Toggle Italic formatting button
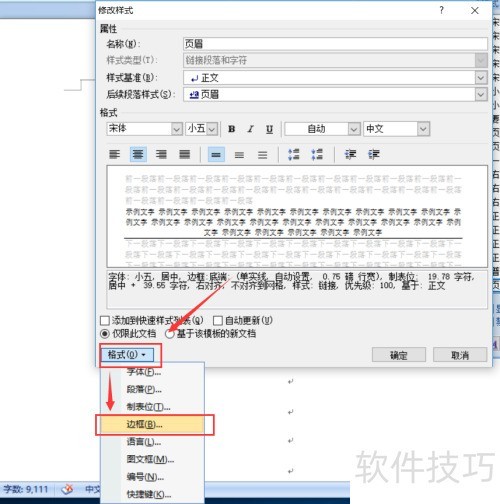The width and height of the screenshot is (500, 504). pos(250,129)
